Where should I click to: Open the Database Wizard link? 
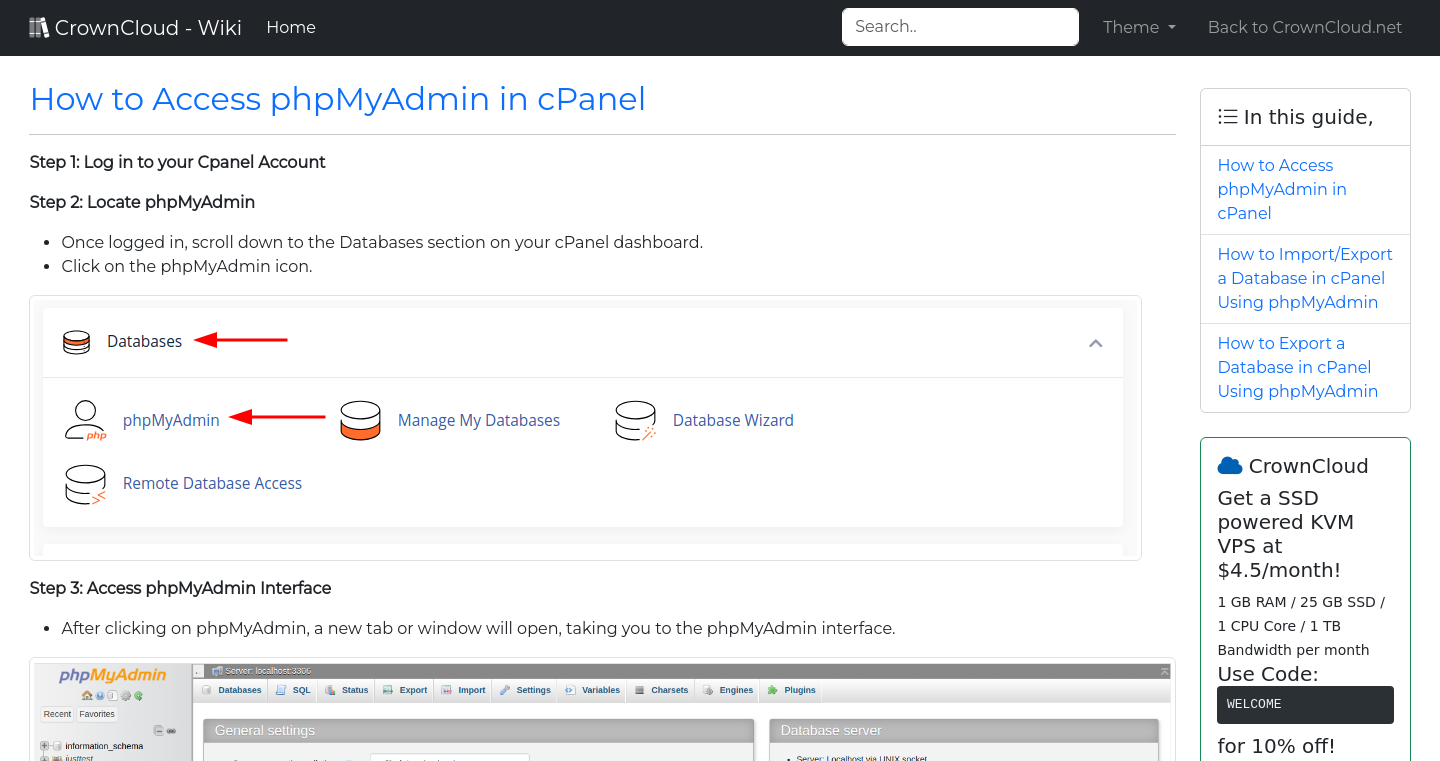(733, 421)
